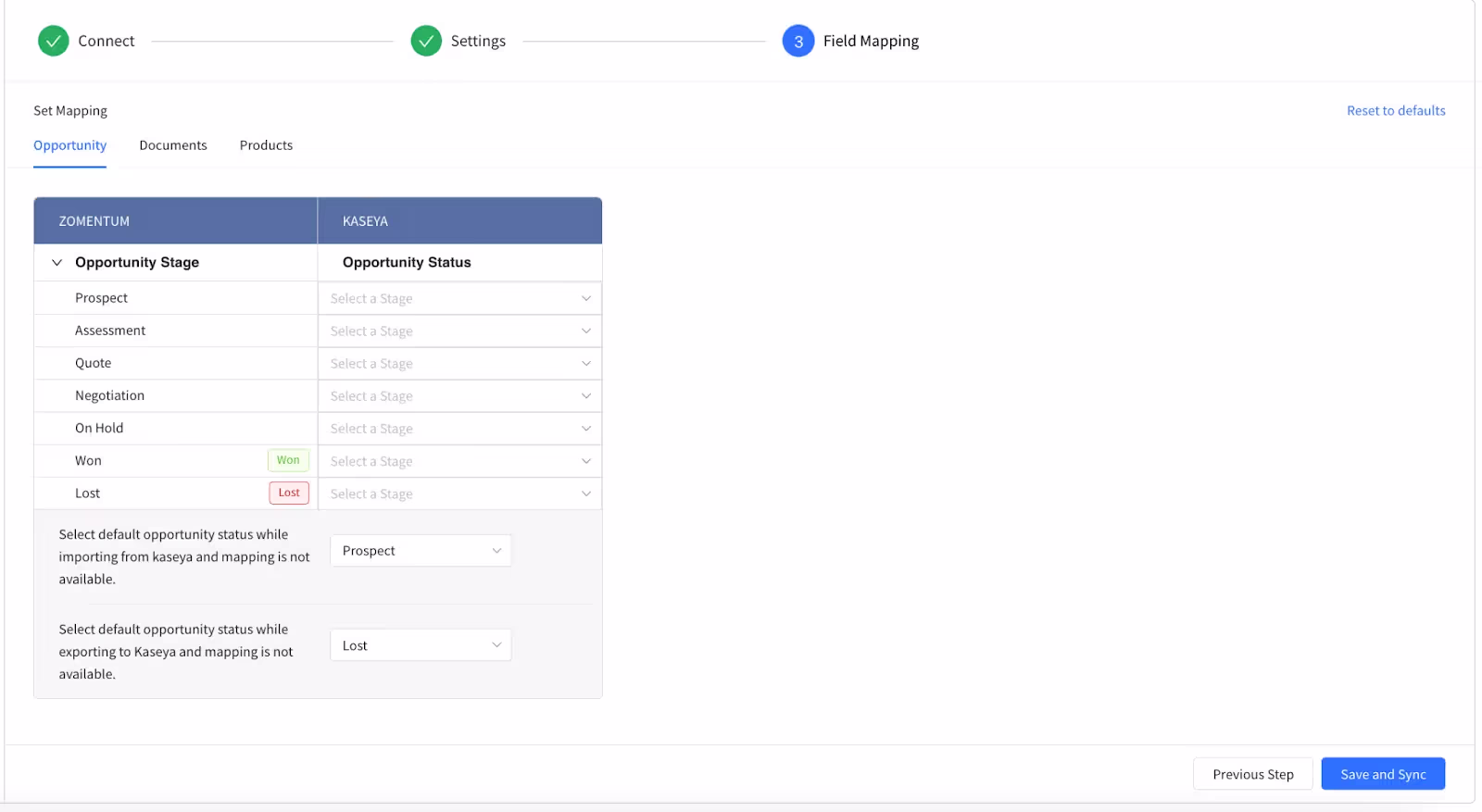Select the Prospect stage row label
This screenshot has height=812, width=1482.
[101, 298]
